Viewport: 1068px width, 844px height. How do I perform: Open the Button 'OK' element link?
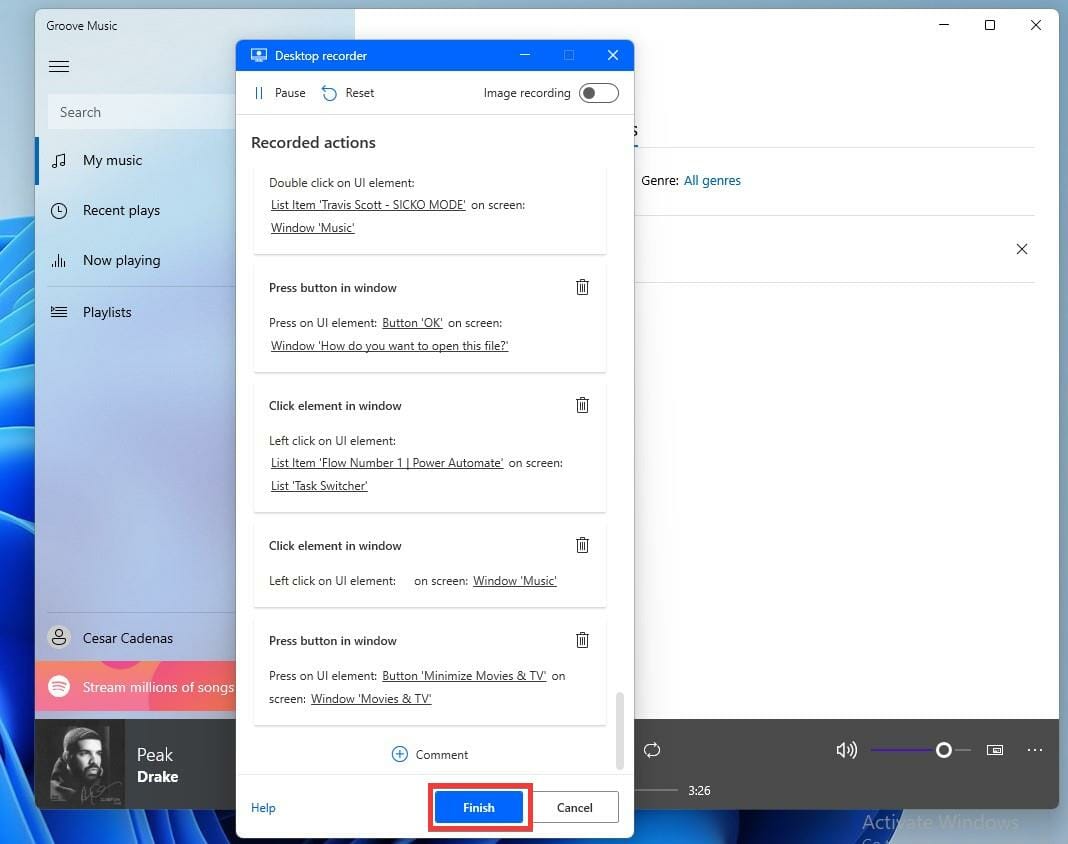tap(412, 323)
